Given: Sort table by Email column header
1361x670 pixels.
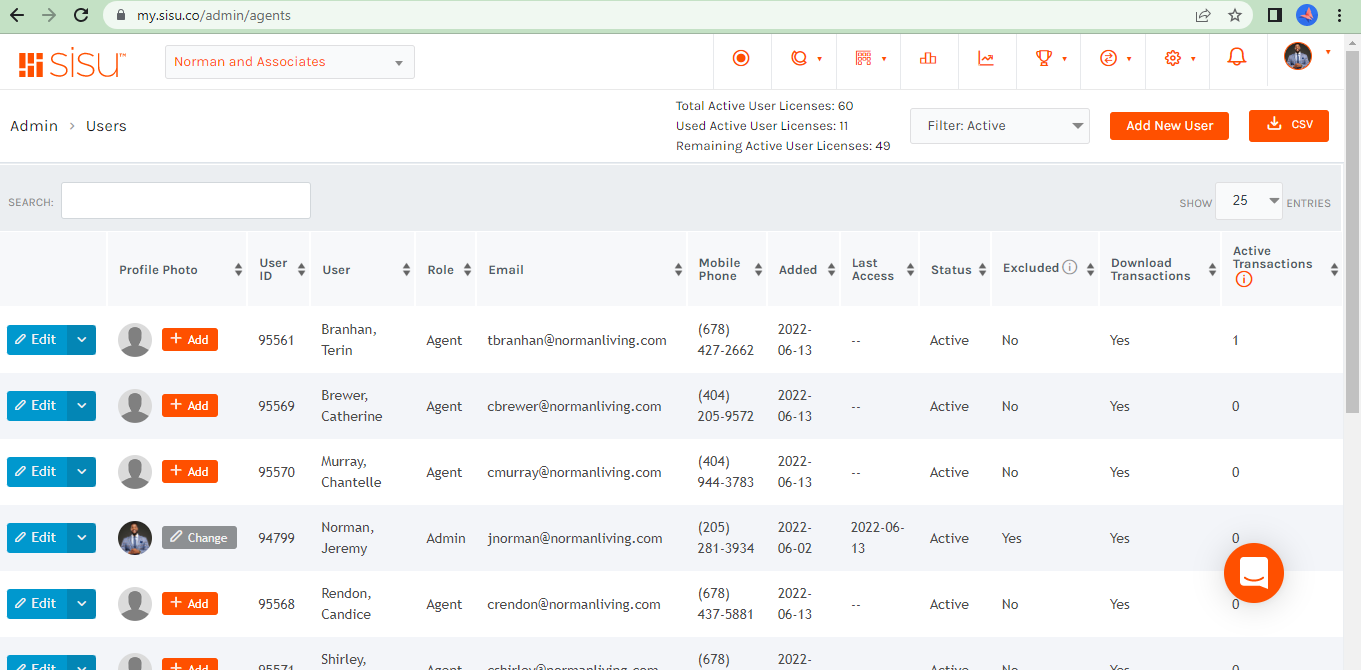Looking at the screenshot, I should (582, 270).
